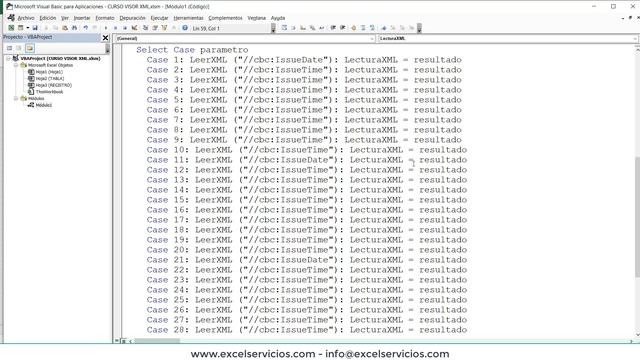Click the code window vertical scrollbar thumb

tap(637, 218)
